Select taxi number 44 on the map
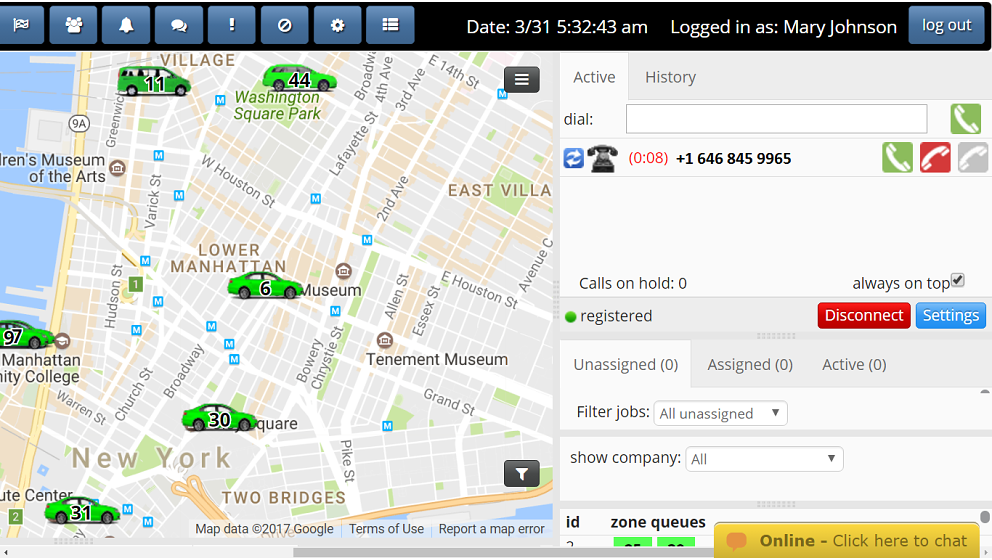 (x=299, y=78)
